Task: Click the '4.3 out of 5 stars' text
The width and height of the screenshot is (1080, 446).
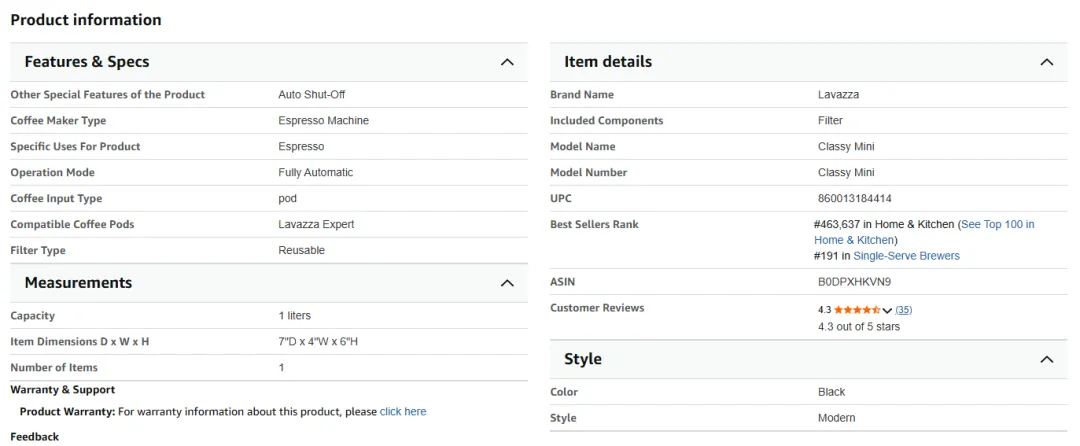Action: click(859, 327)
